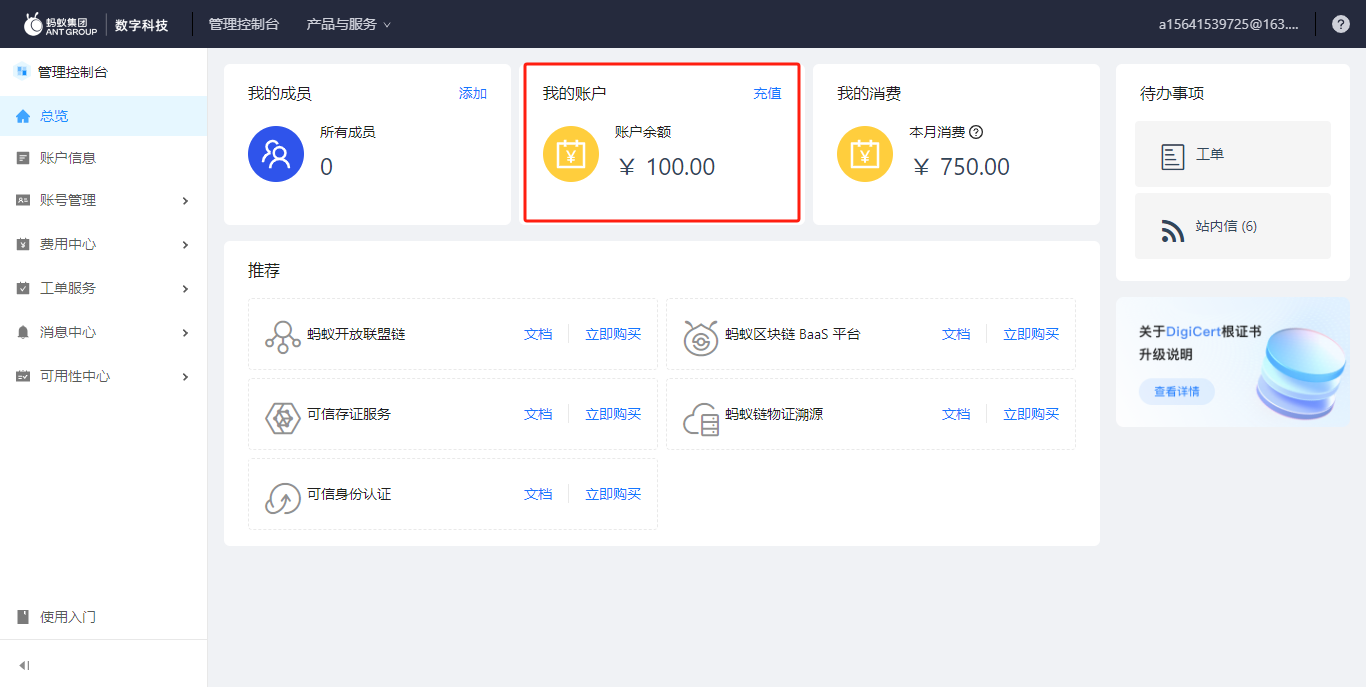Click the info icon beside 本月消费

976,132
